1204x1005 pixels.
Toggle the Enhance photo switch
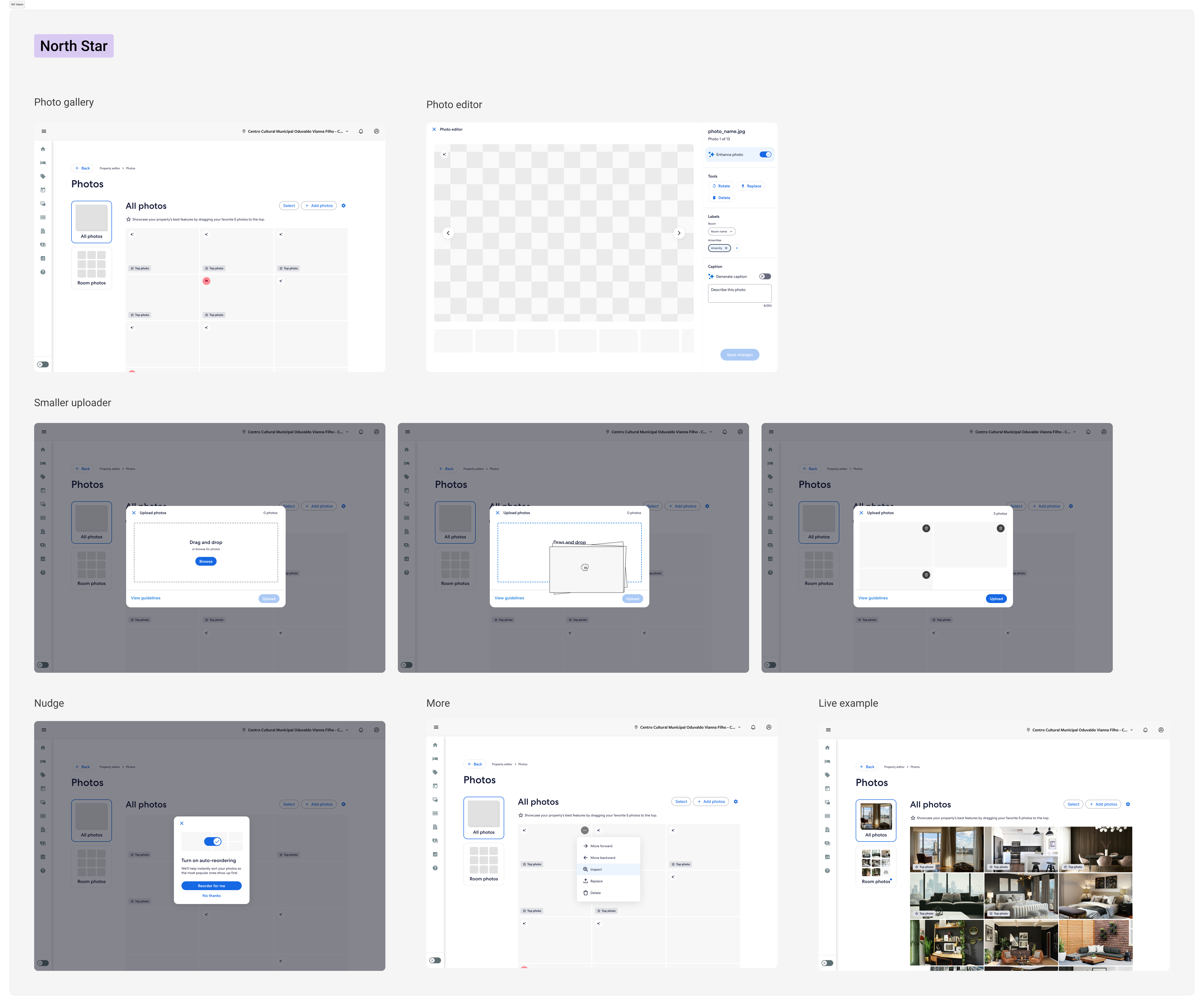pyautogui.click(x=765, y=155)
